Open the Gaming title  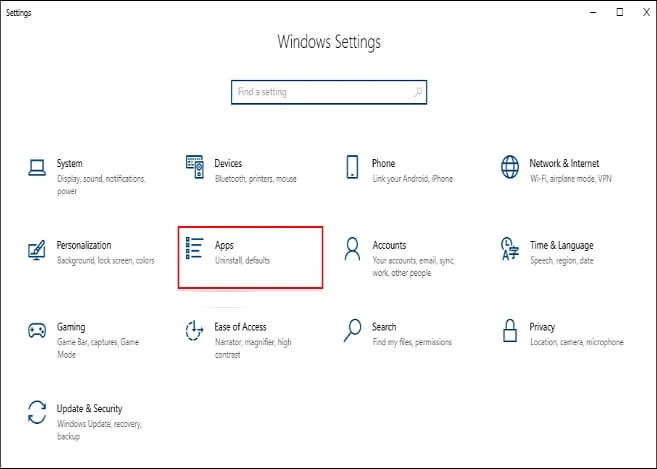click(x=71, y=327)
